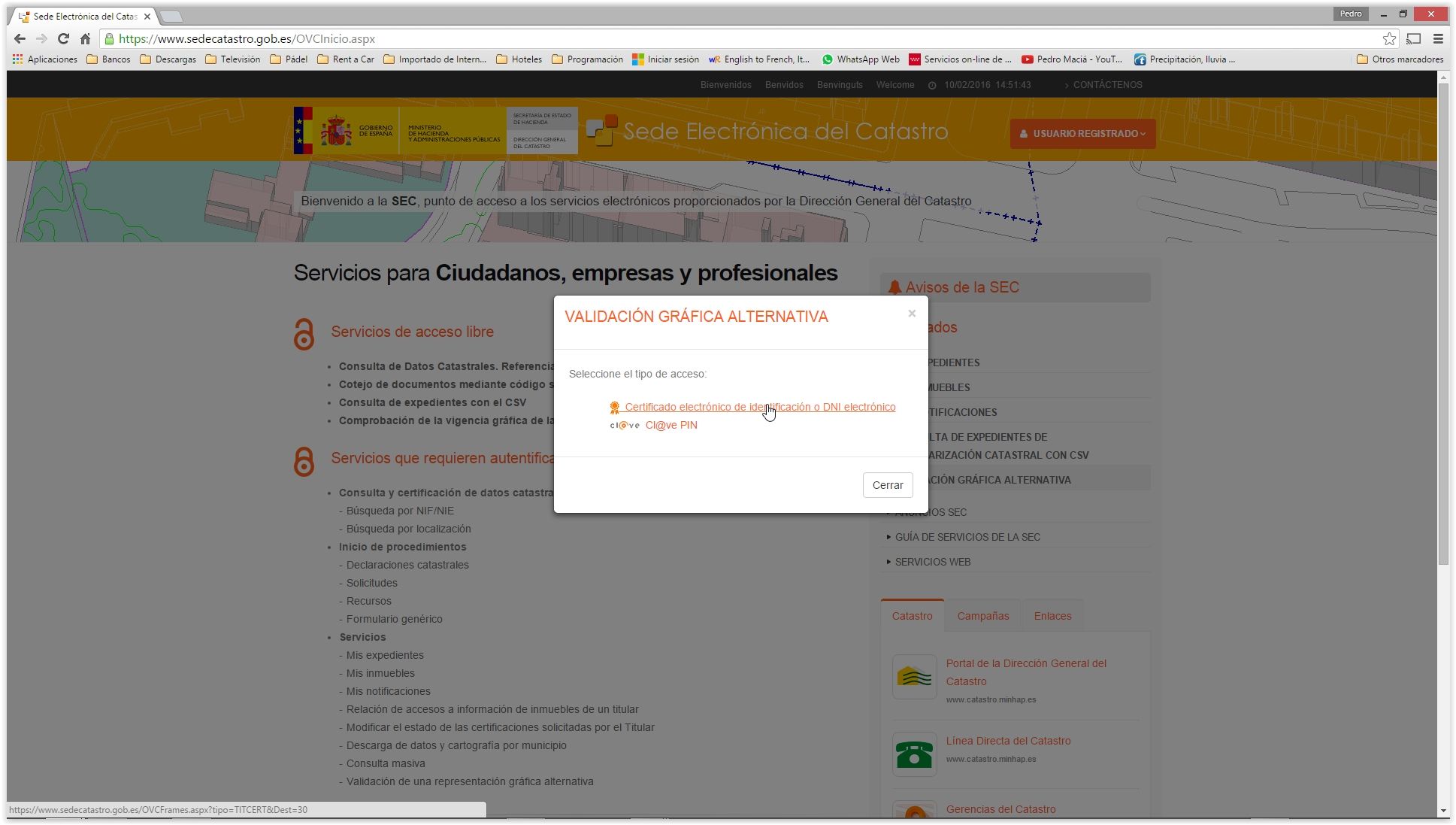Bookmark this page with the star icon
1456x825 pixels.
tap(1389, 39)
